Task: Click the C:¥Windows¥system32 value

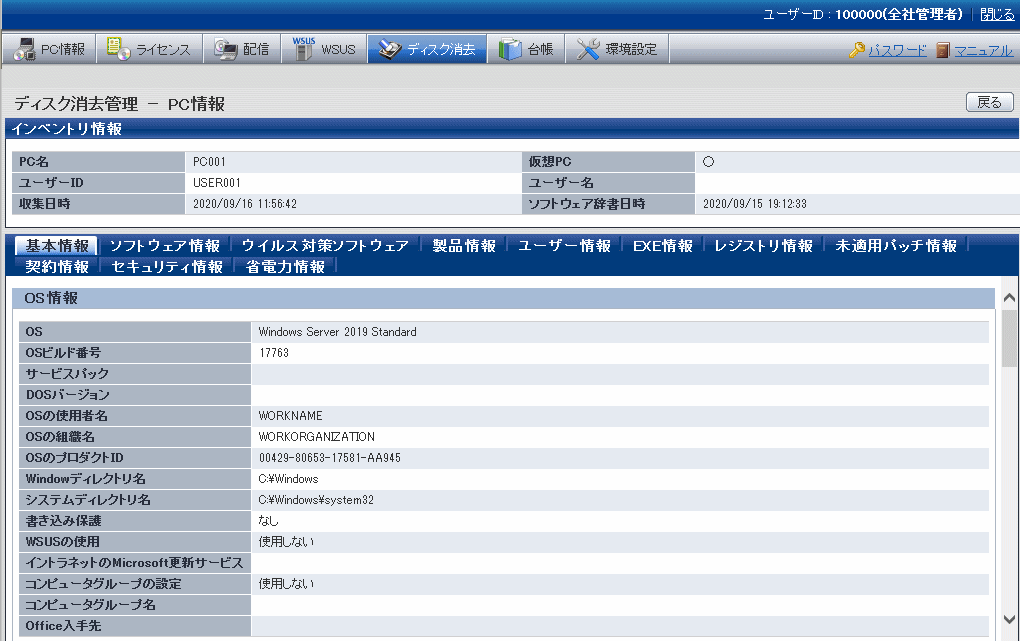Action: [316, 500]
